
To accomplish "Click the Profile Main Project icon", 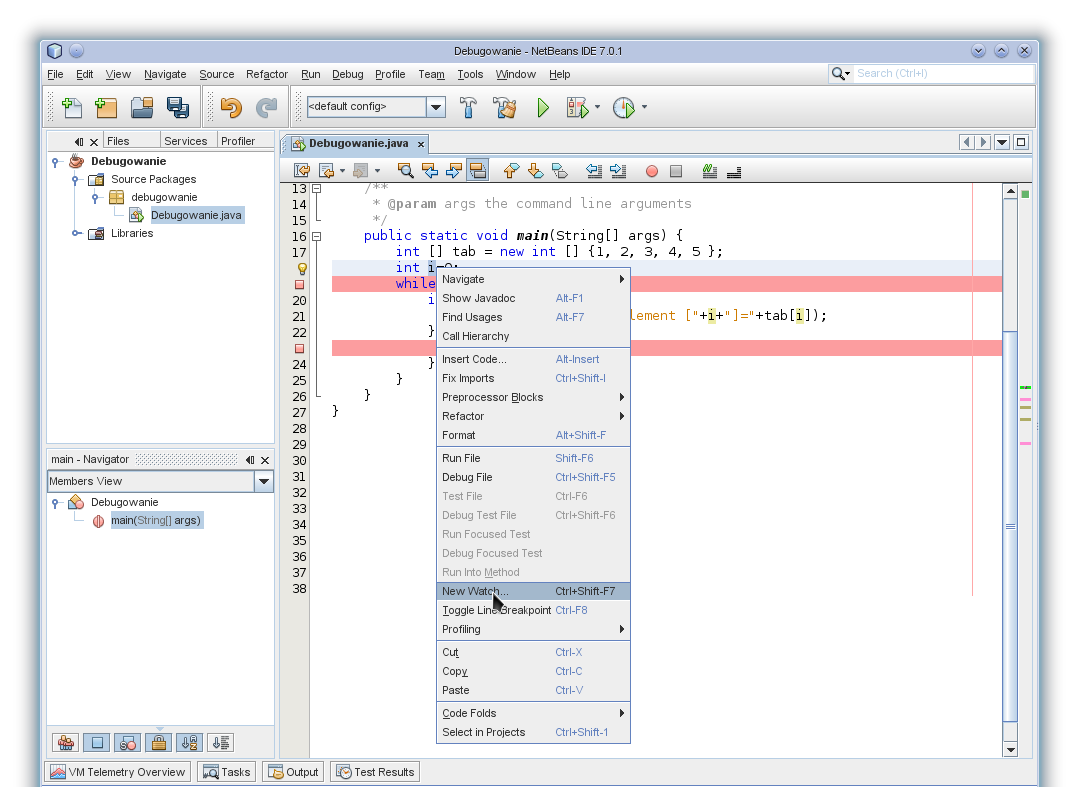I will (x=623, y=107).
